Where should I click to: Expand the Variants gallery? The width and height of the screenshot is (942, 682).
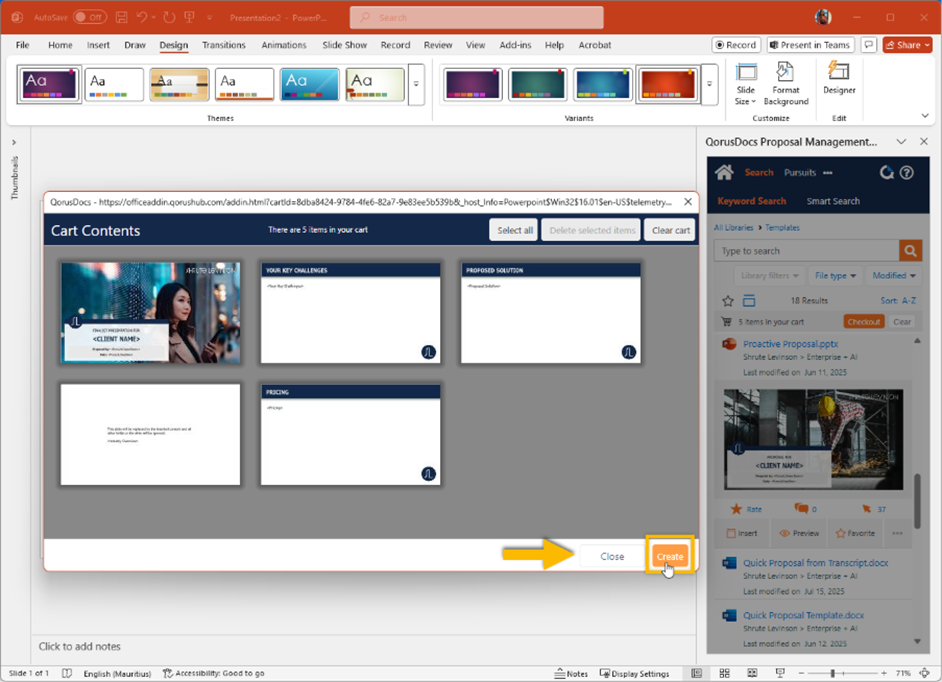click(x=710, y=84)
